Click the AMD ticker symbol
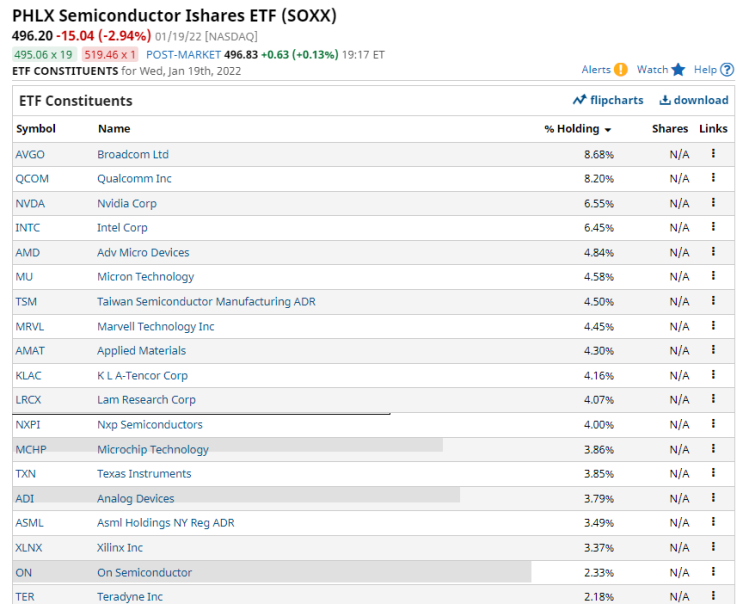The width and height of the screenshot is (743, 604). 27,252
